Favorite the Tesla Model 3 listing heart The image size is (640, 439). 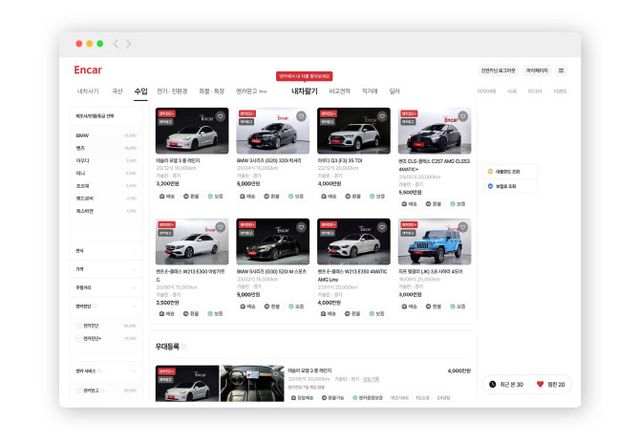220,117
